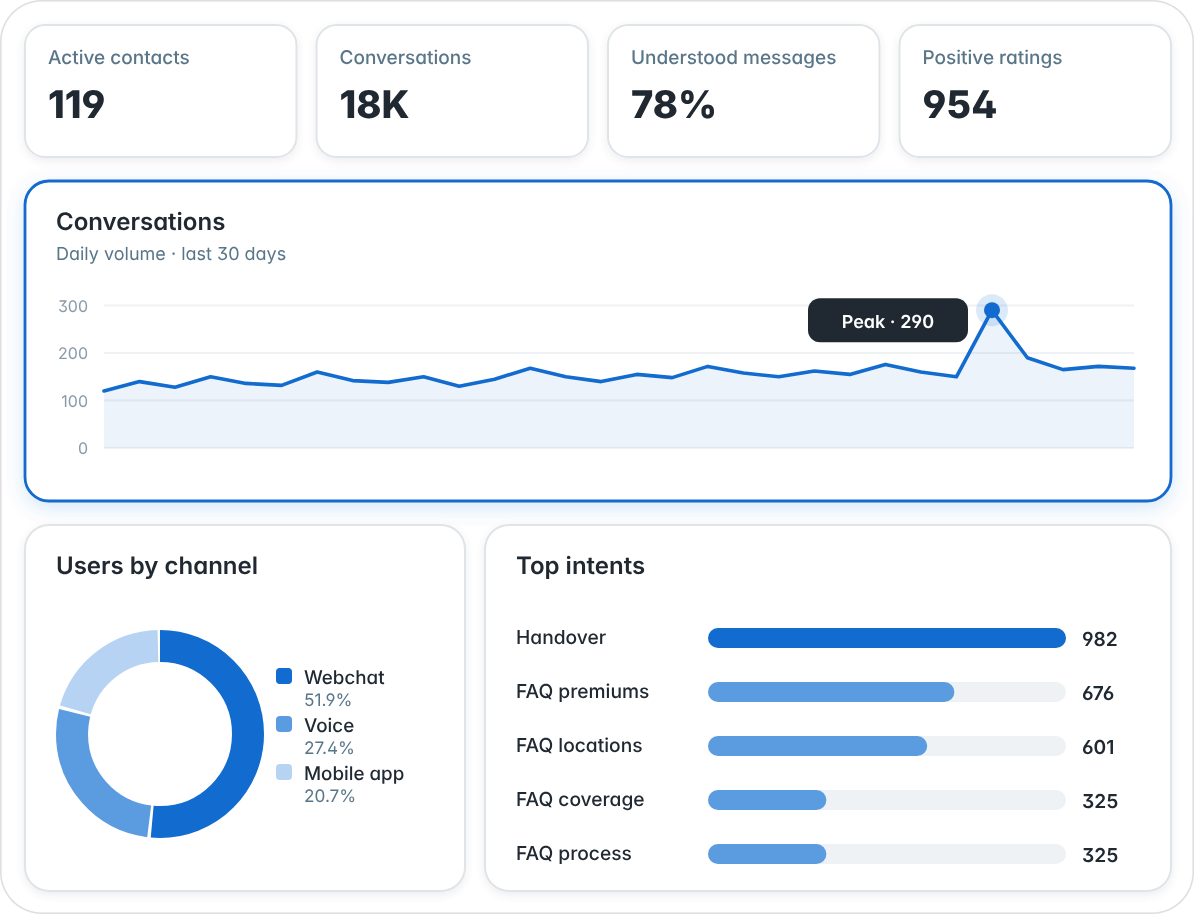Click the Positive ratings label
The image size is (1194, 914).
tap(992, 58)
